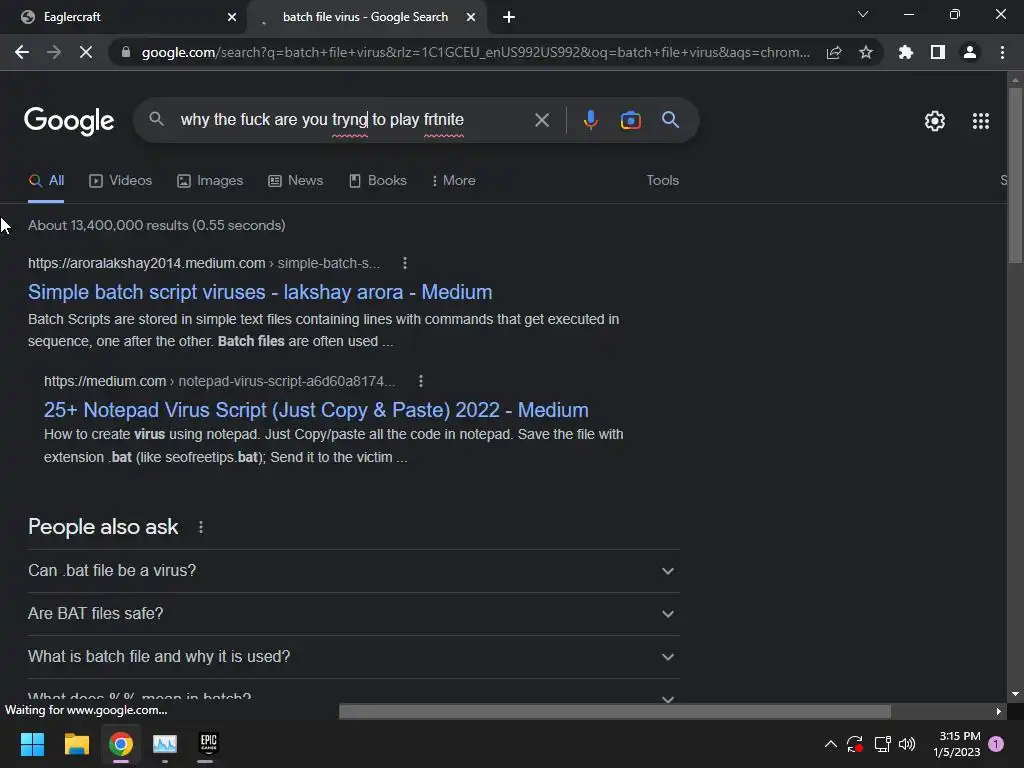Click Chrome icon in taskbar
Image resolution: width=1024 pixels, height=768 pixels.
[x=121, y=744]
